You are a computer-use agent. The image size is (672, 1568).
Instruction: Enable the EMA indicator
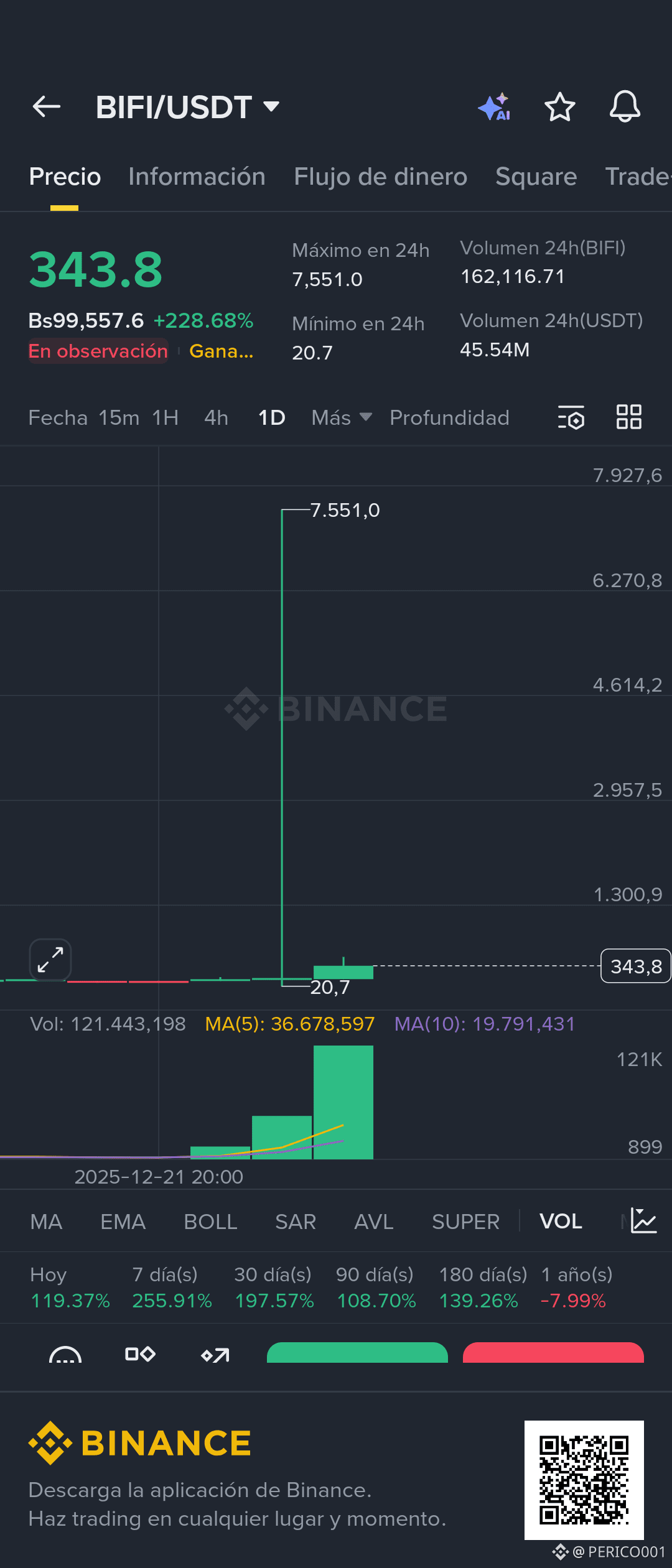click(x=123, y=1222)
